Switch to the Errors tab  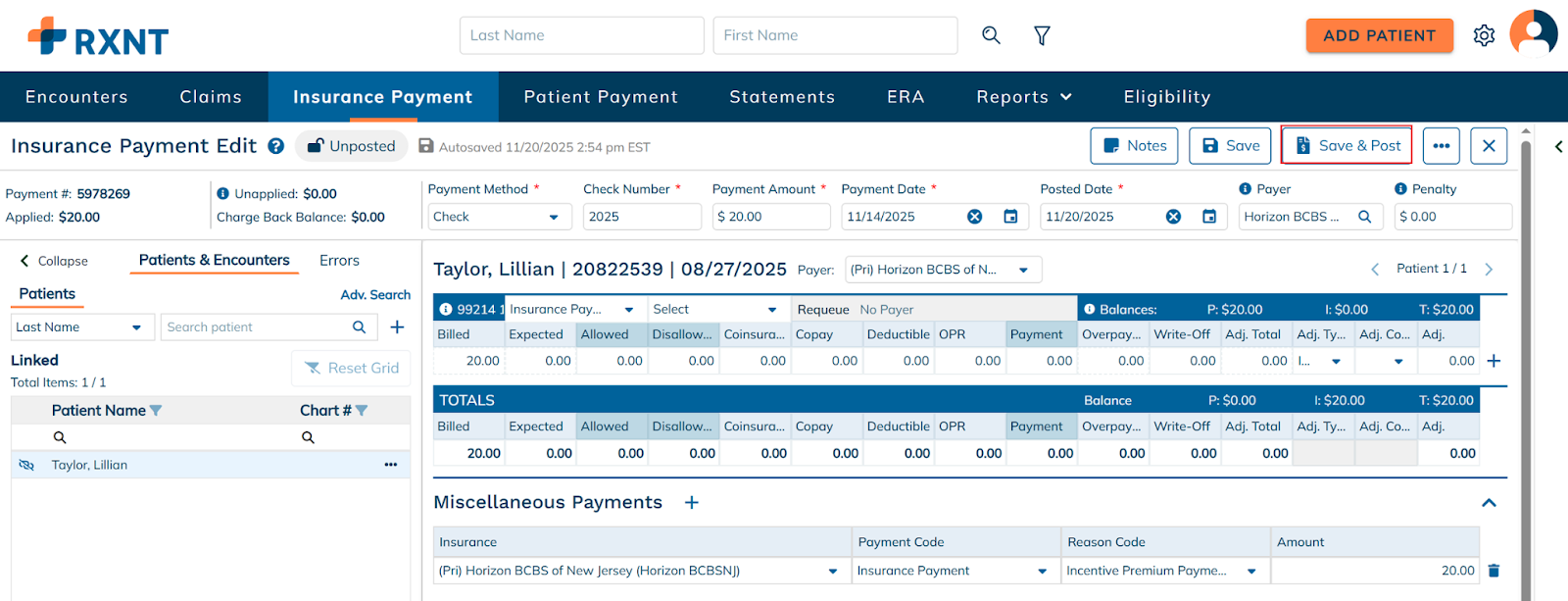pyautogui.click(x=339, y=261)
